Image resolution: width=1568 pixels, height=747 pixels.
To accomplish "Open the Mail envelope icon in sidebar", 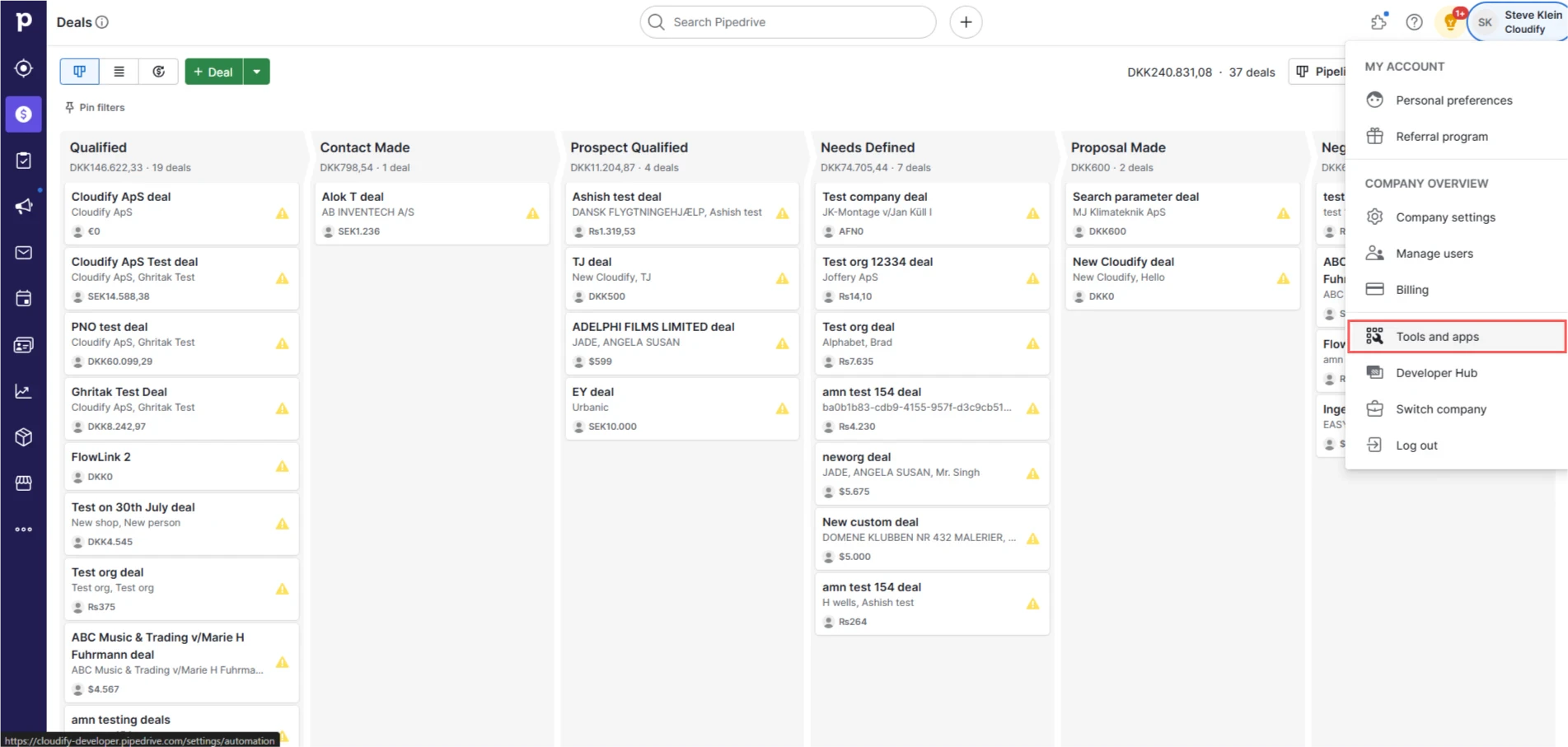I will (23, 253).
